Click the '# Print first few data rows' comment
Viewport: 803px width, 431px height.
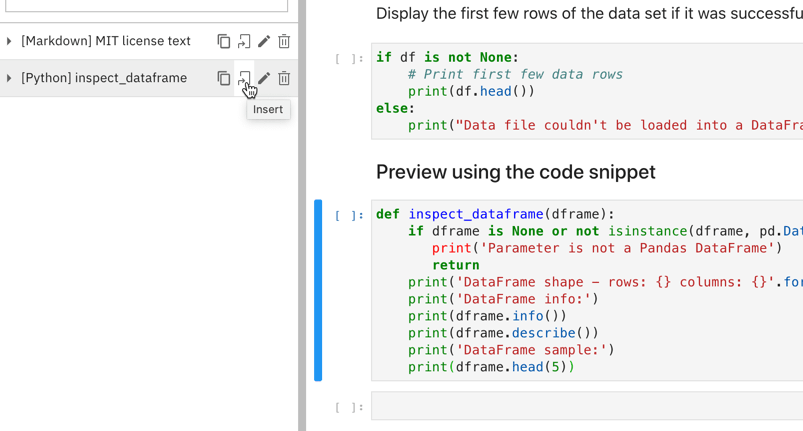(515, 75)
